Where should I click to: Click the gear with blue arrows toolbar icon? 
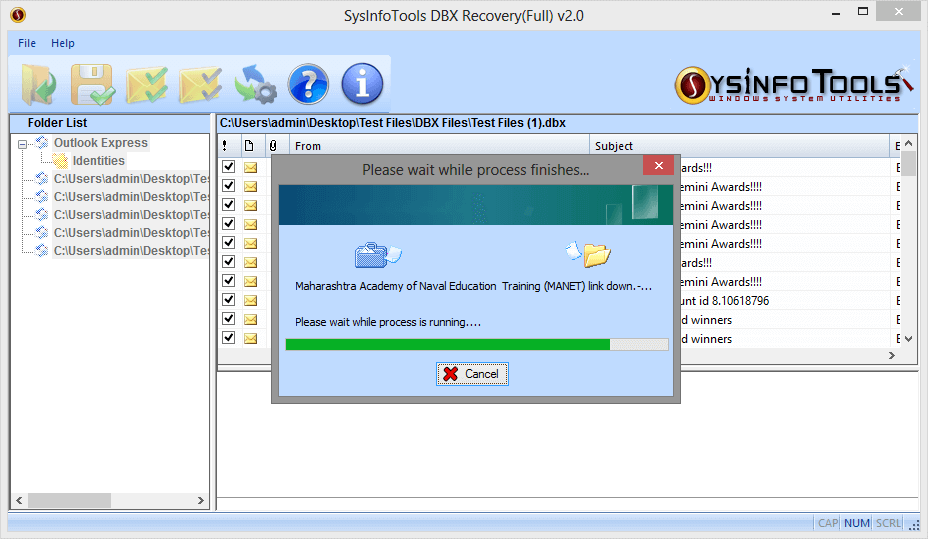[255, 85]
